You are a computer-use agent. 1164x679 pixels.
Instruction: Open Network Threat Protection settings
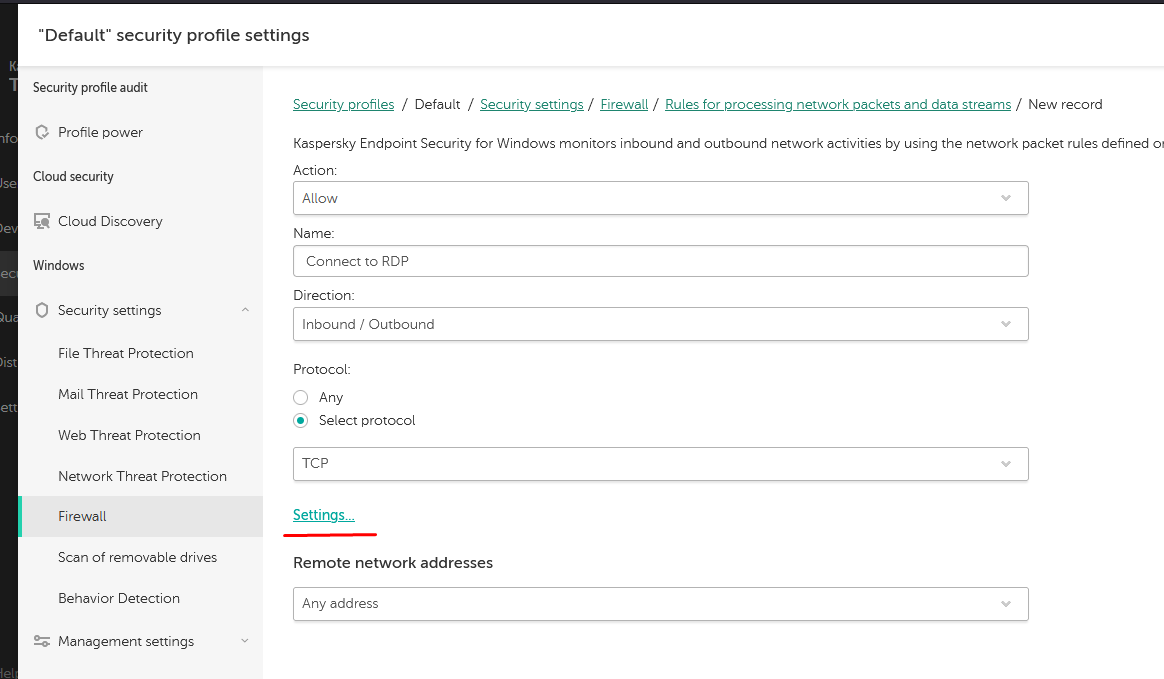[x=142, y=476]
